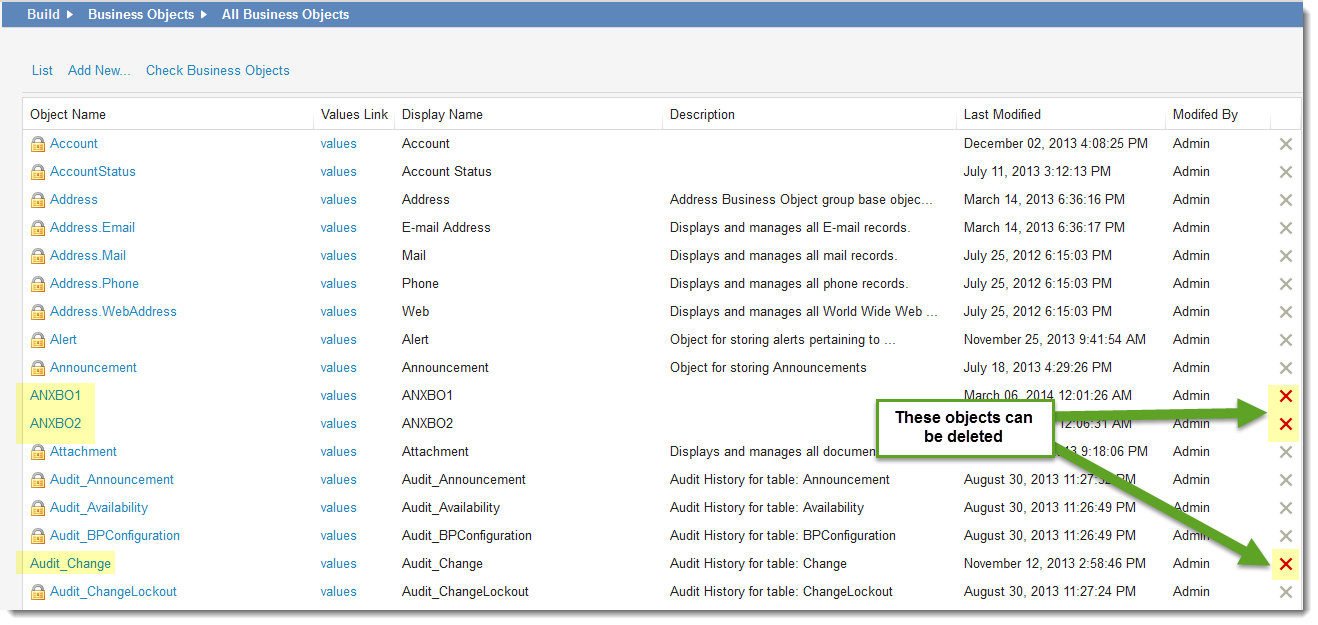Click the lock icon beside Account

click(x=39, y=143)
